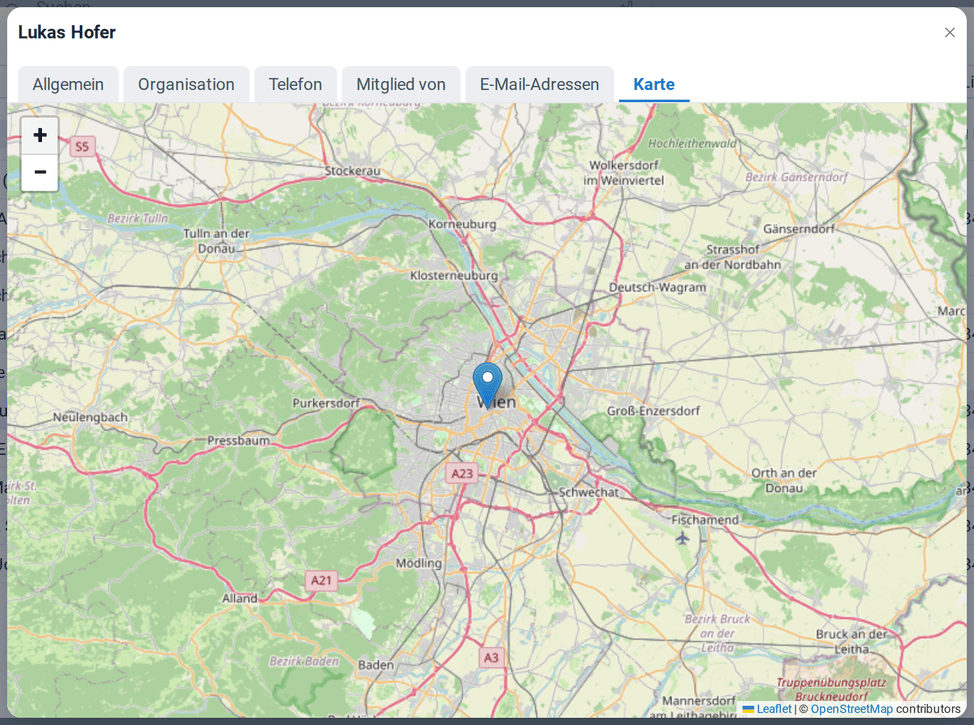Switch to the Allgemein tab

pyautogui.click(x=68, y=84)
